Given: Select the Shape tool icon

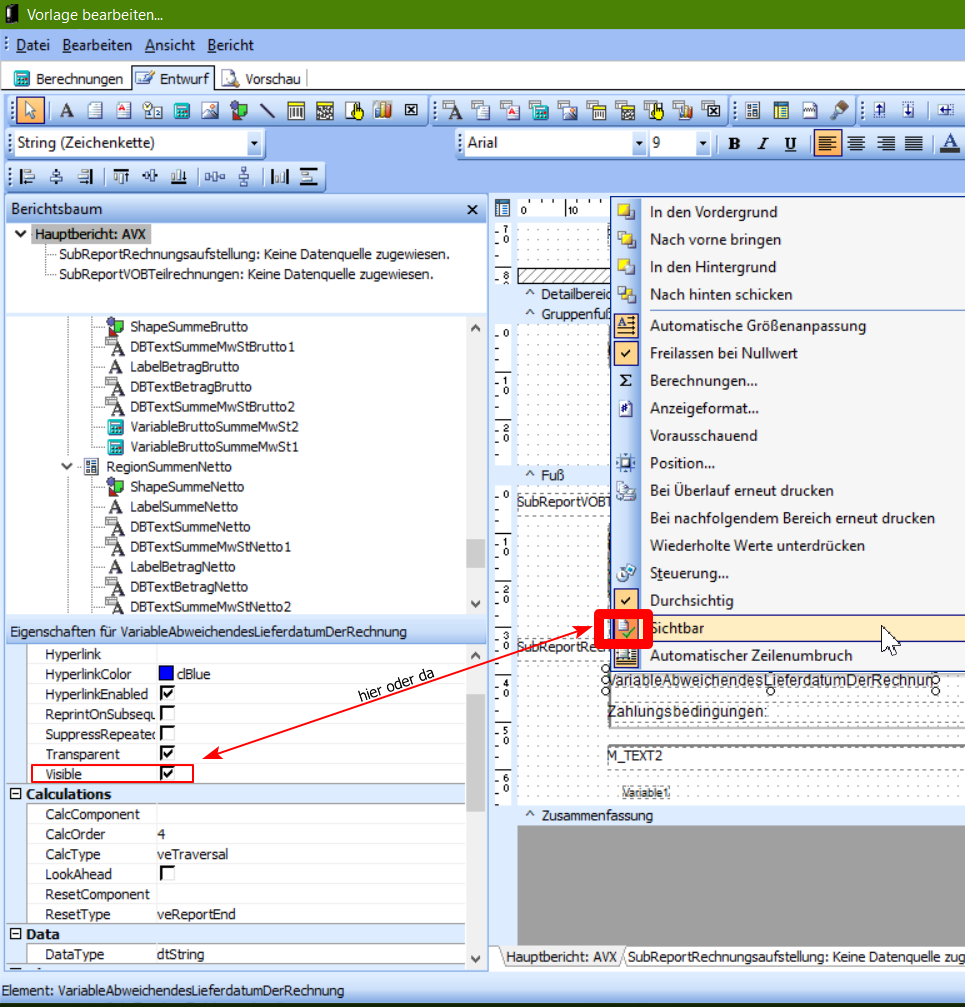Looking at the screenshot, I should tap(238, 110).
